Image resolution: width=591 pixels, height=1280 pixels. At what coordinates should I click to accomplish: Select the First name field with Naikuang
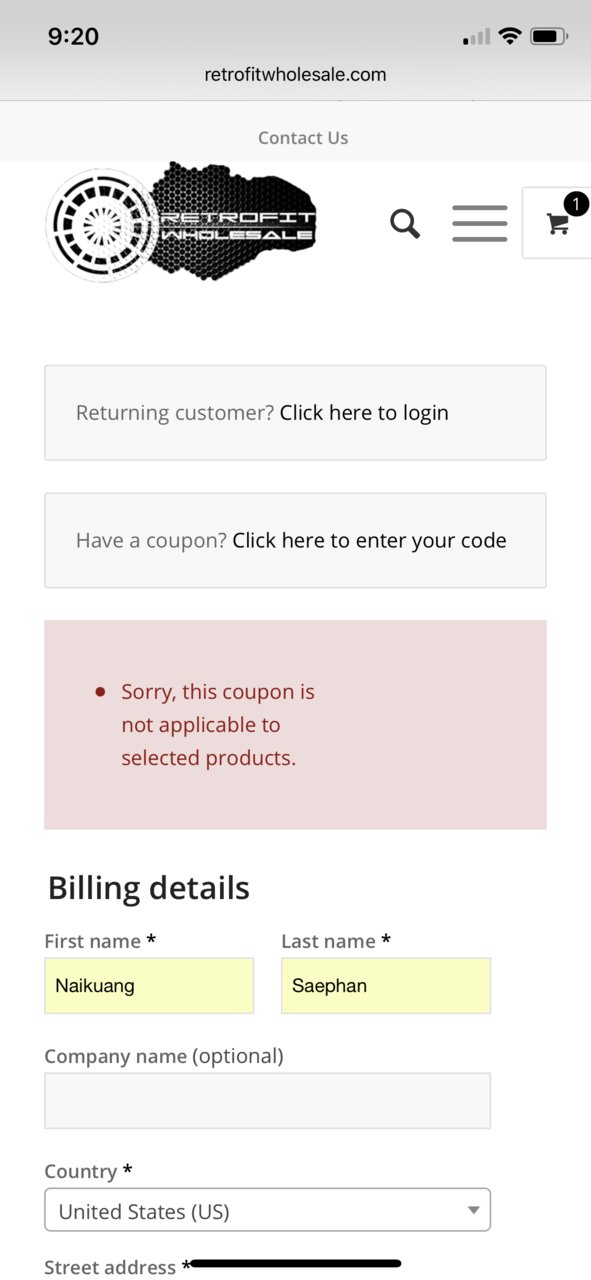coord(149,986)
